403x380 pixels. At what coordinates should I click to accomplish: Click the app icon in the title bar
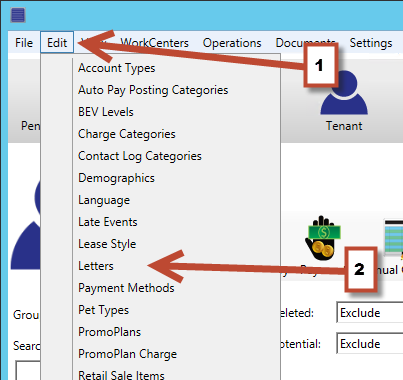click(x=18, y=15)
